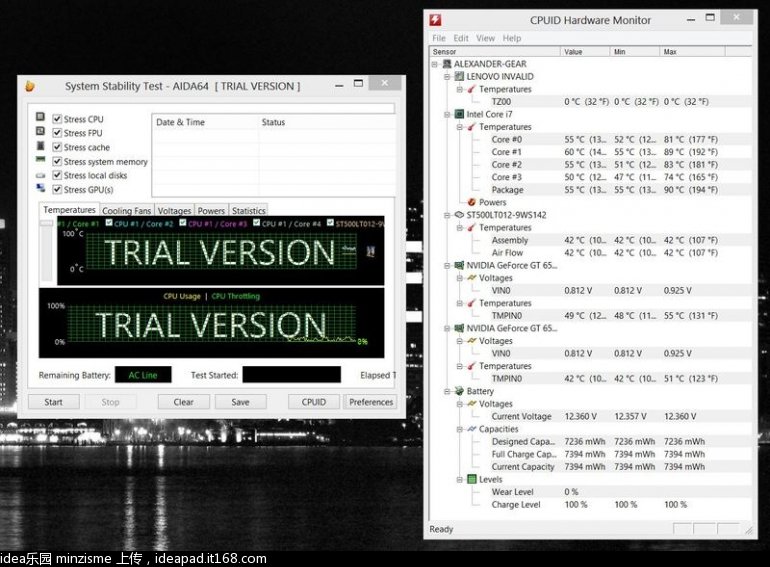This screenshot has height=567, width=770.
Task: Click the Capacities icon under Battery
Action: click(471, 429)
